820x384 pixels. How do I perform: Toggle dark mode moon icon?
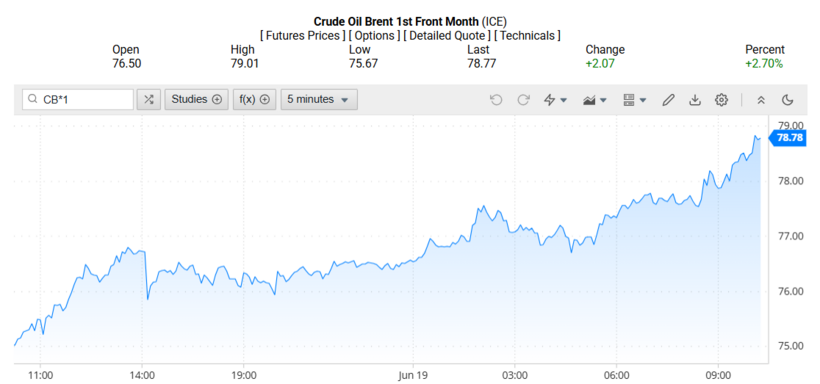tap(788, 99)
